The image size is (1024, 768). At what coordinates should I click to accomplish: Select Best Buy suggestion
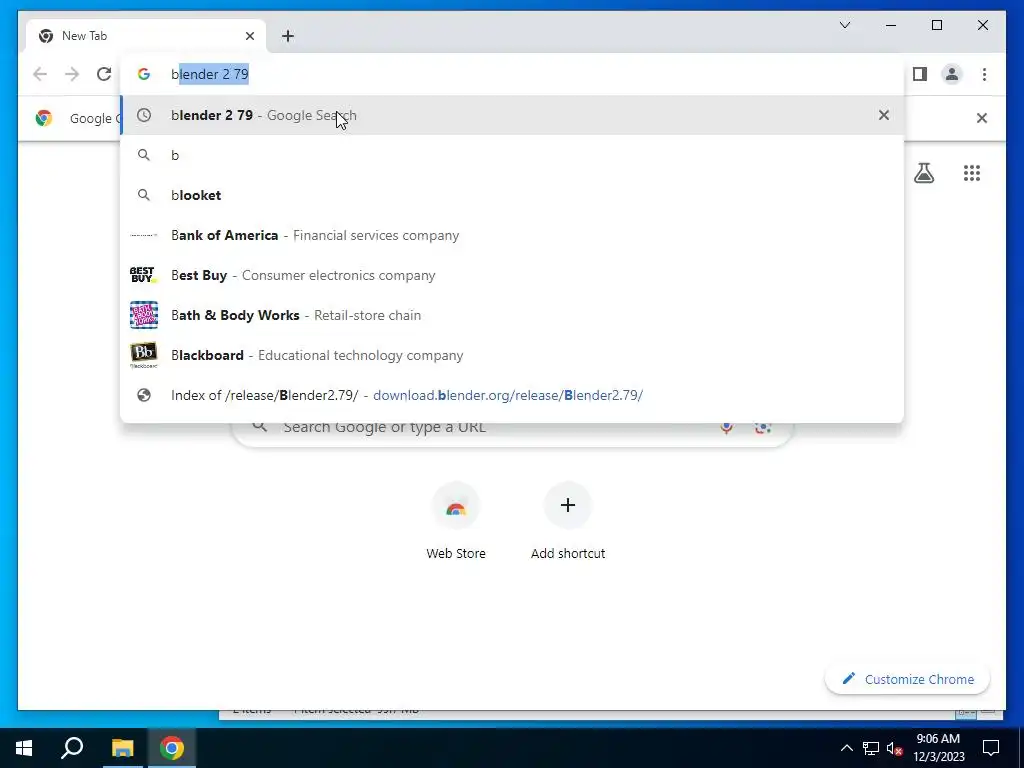(x=512, y=275)
